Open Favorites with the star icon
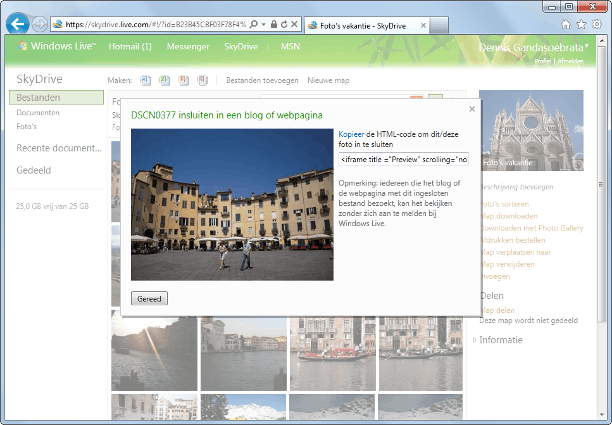Image resolution: width=612 pixels, height=425 pixels. pyautogui.click(x=582, y=25)
